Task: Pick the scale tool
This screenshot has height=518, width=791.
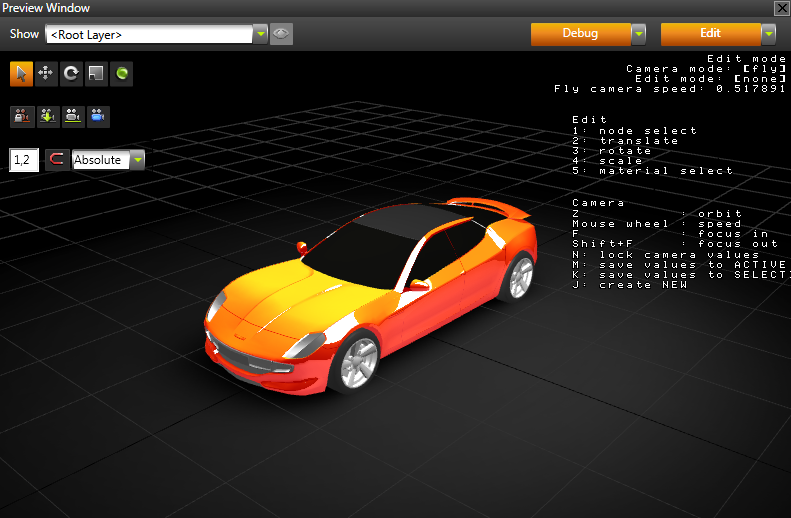Action: pos(96,73)
